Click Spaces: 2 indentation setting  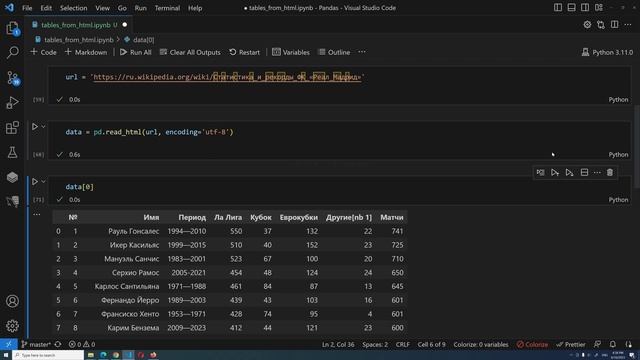point(375,344)
